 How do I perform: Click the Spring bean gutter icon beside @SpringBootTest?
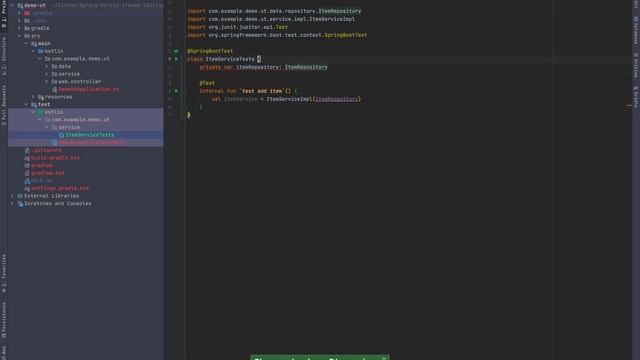coord(176,51)
